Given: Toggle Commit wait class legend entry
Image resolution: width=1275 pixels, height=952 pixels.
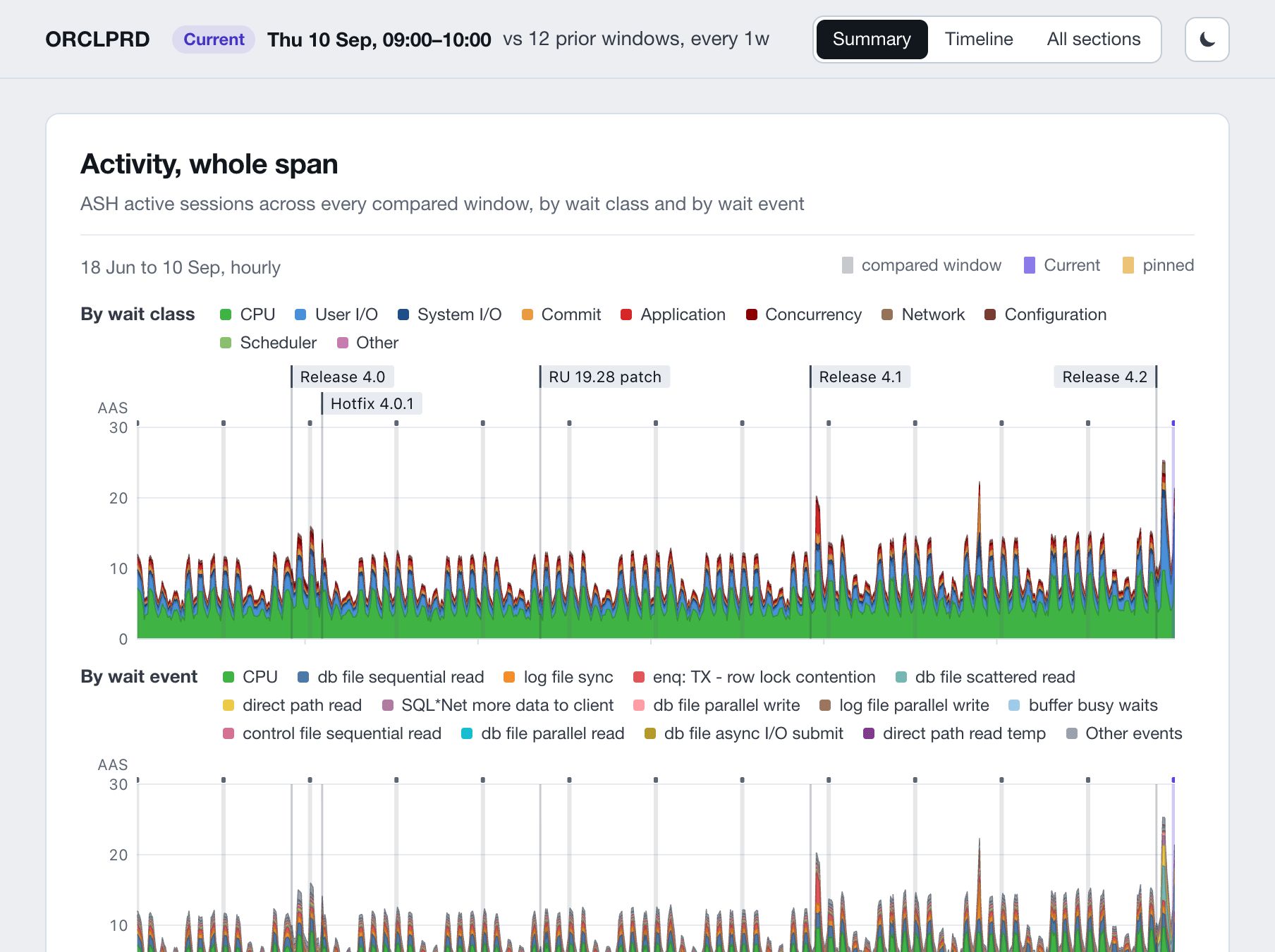Looking at the screenshot, I should (x=561, y=315).
